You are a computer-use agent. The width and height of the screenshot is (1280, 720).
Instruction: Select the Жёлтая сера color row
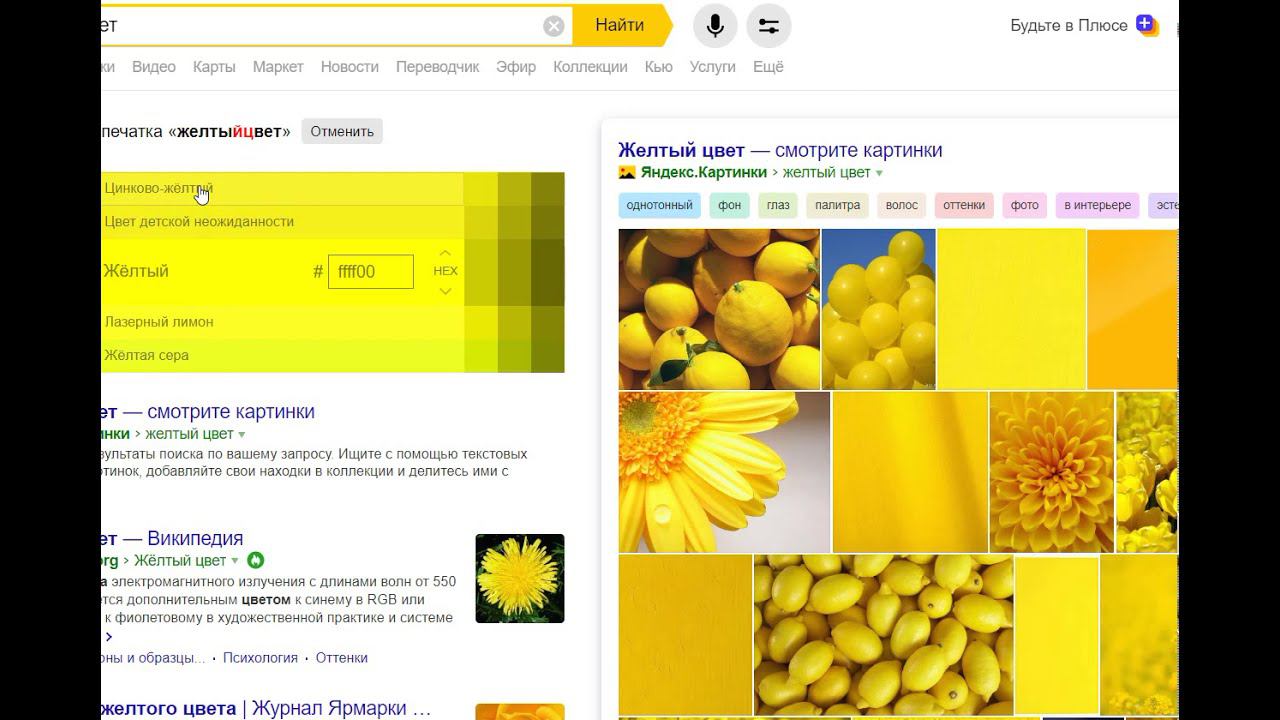(x=282, y=355)
